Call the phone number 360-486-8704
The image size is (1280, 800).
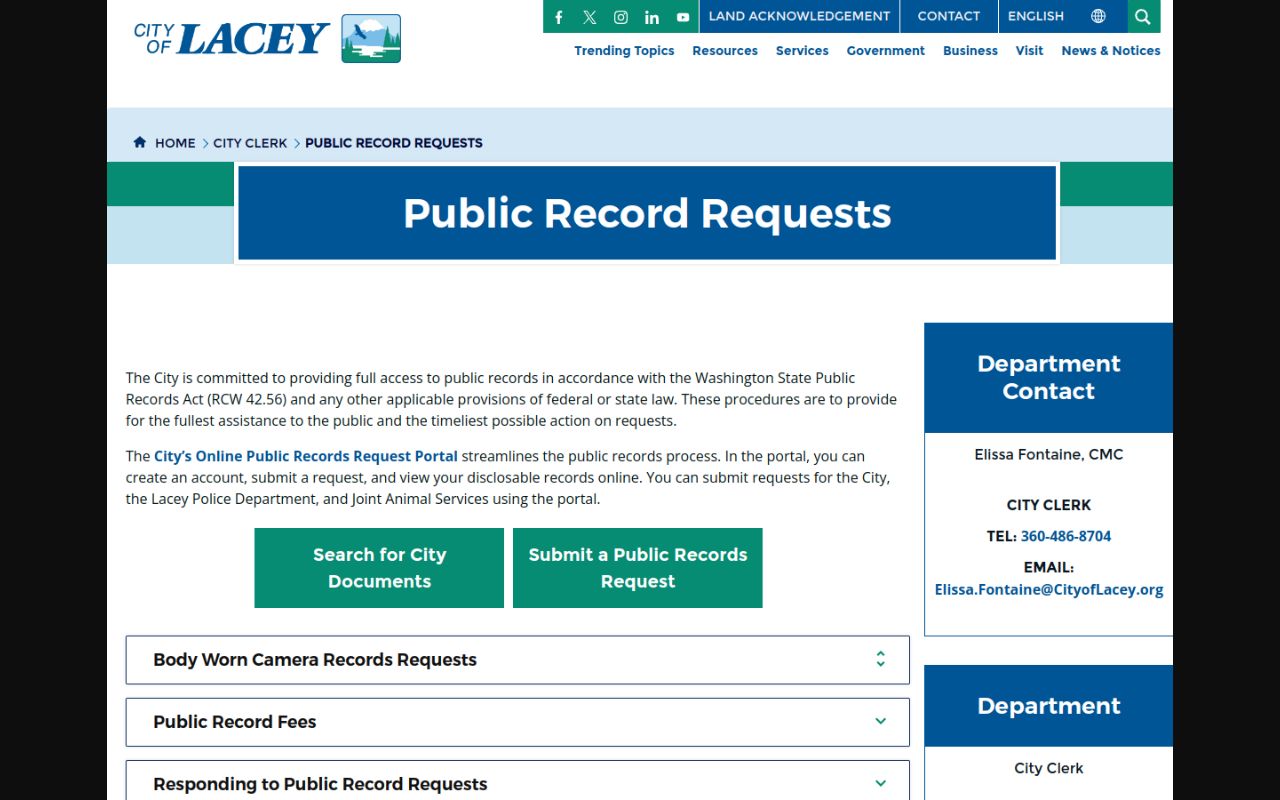pyautogui.click(x=1066, y=536)
